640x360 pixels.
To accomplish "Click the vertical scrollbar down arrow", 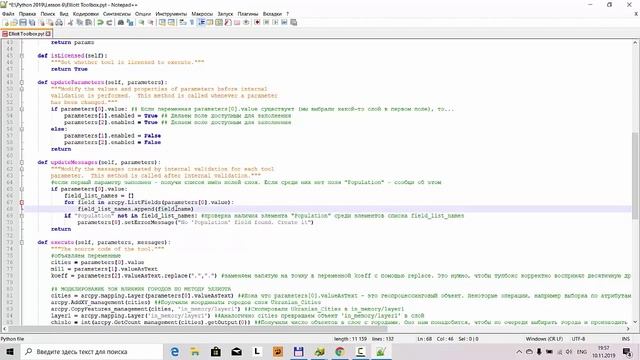I will coord(635,322).
